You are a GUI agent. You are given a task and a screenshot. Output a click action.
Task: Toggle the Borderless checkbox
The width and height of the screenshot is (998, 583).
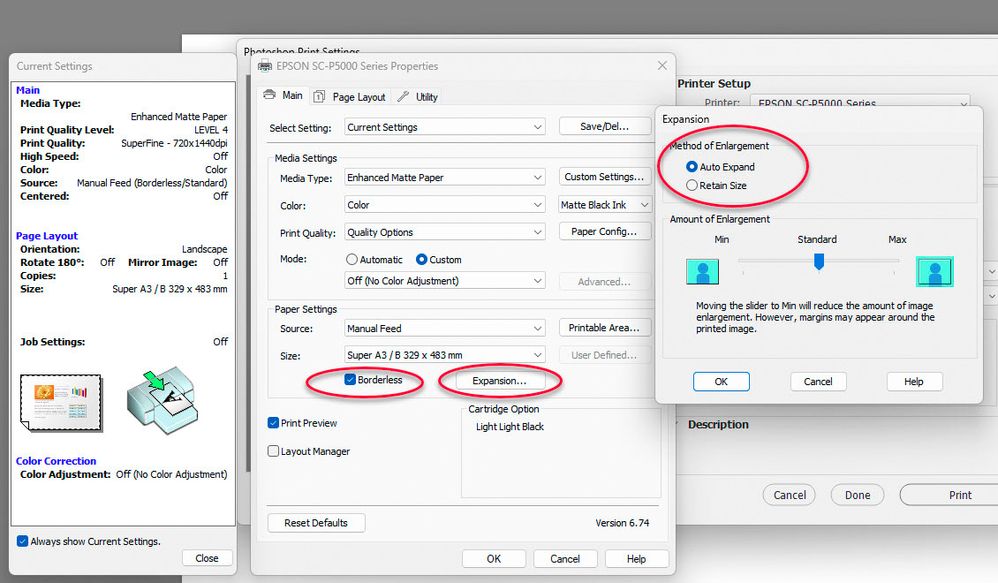(x=350, y=380)
